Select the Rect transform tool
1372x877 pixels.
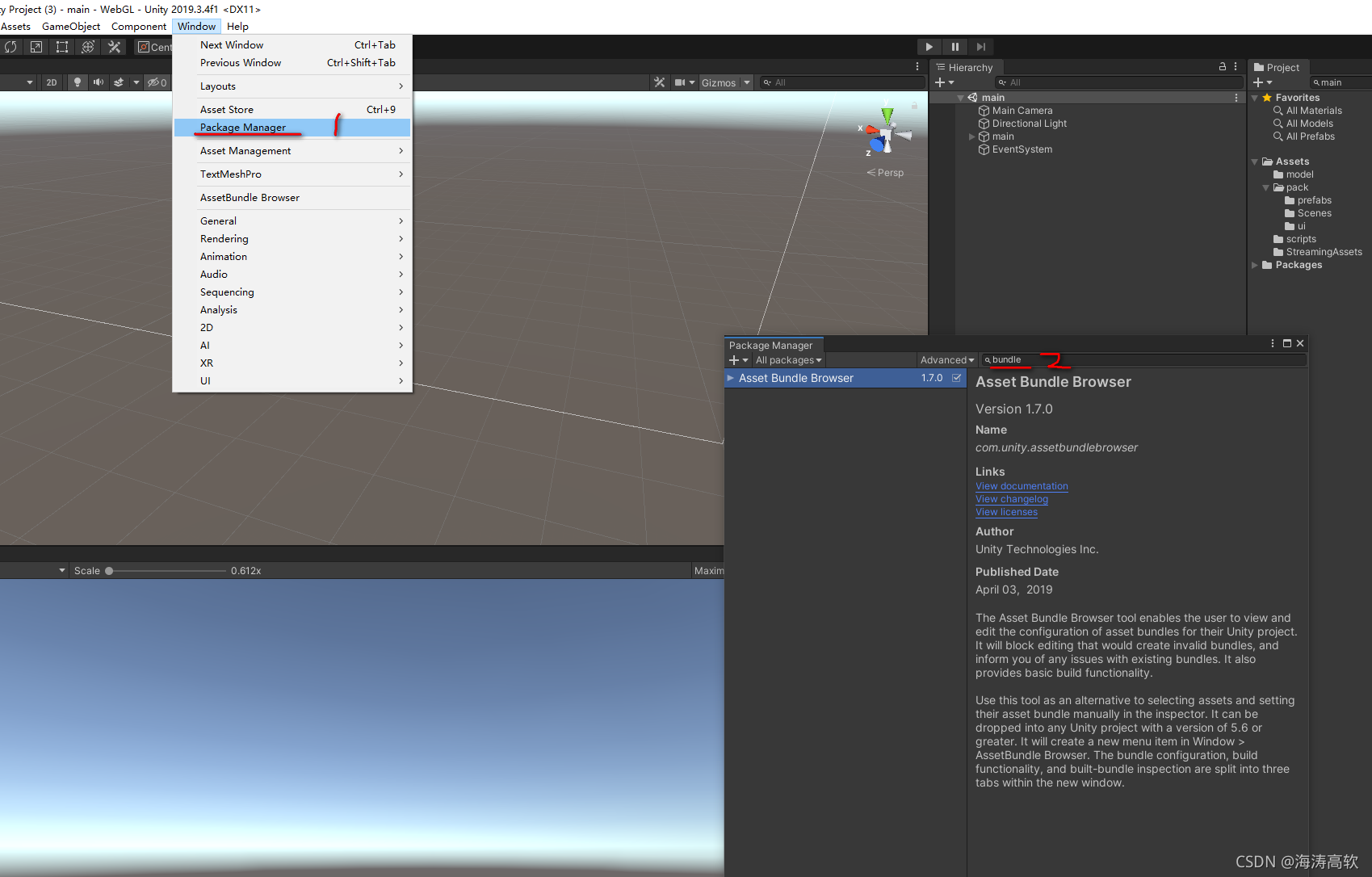click(62, 47)
